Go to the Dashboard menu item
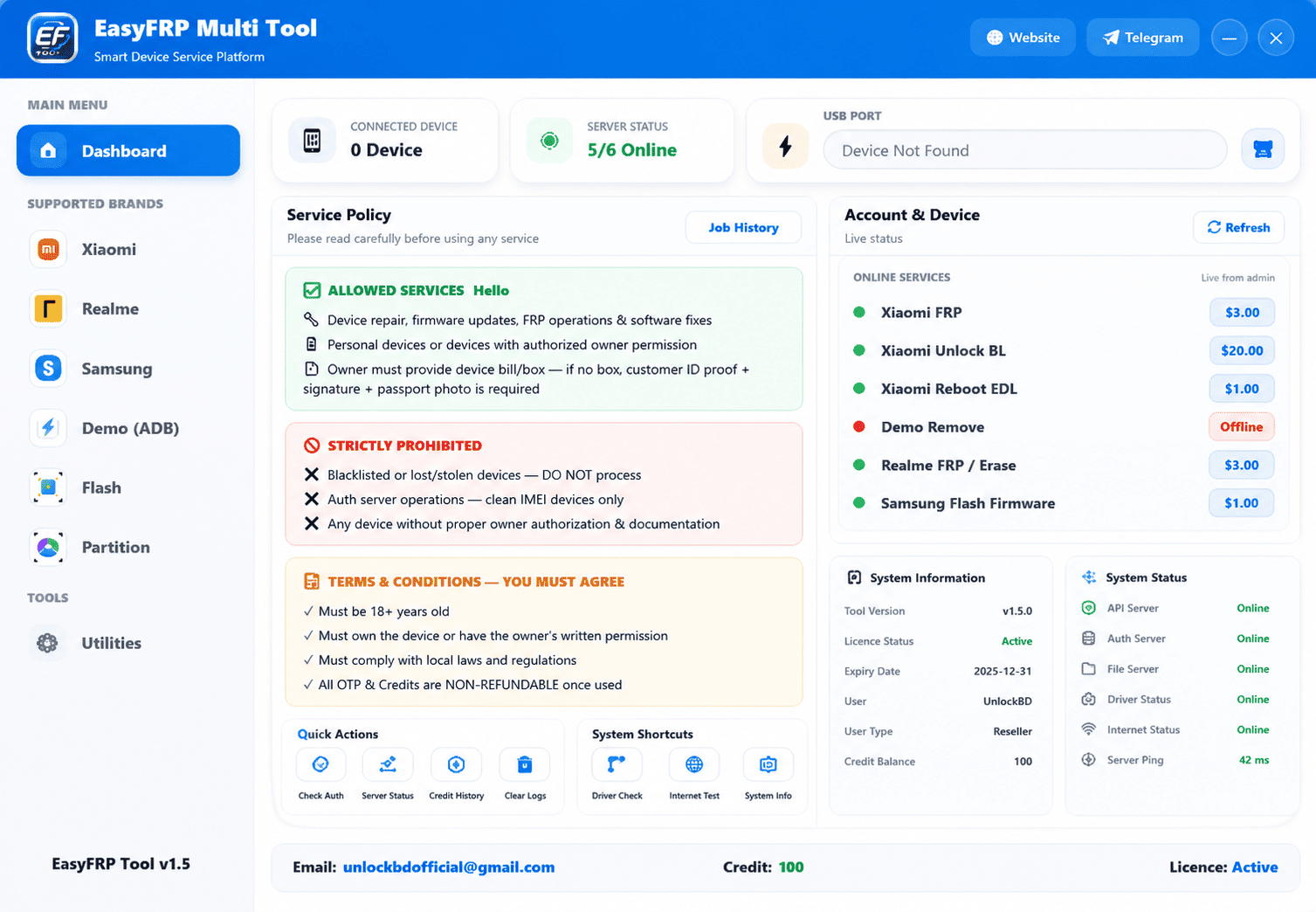The height and width of the screenshot is (912, 1316). [128, 150]
